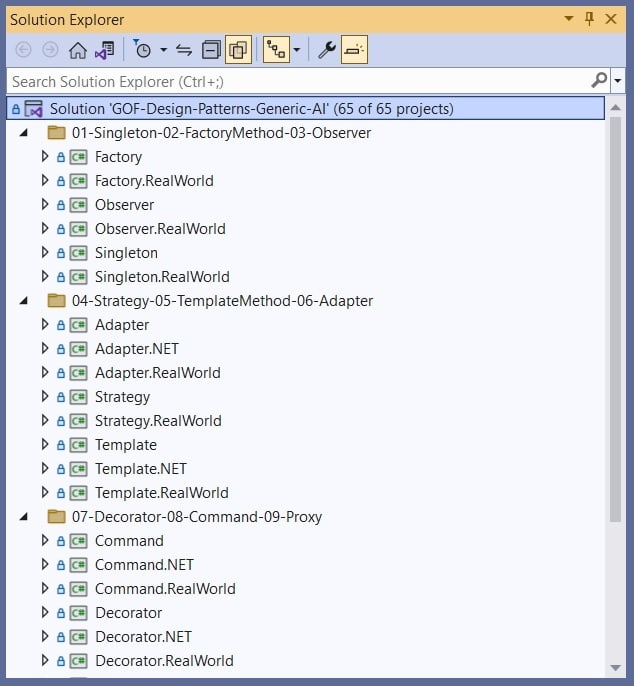Click C# project icon of Strategy
Viewport: 634px width, 686px height.
tap(79, 397)
